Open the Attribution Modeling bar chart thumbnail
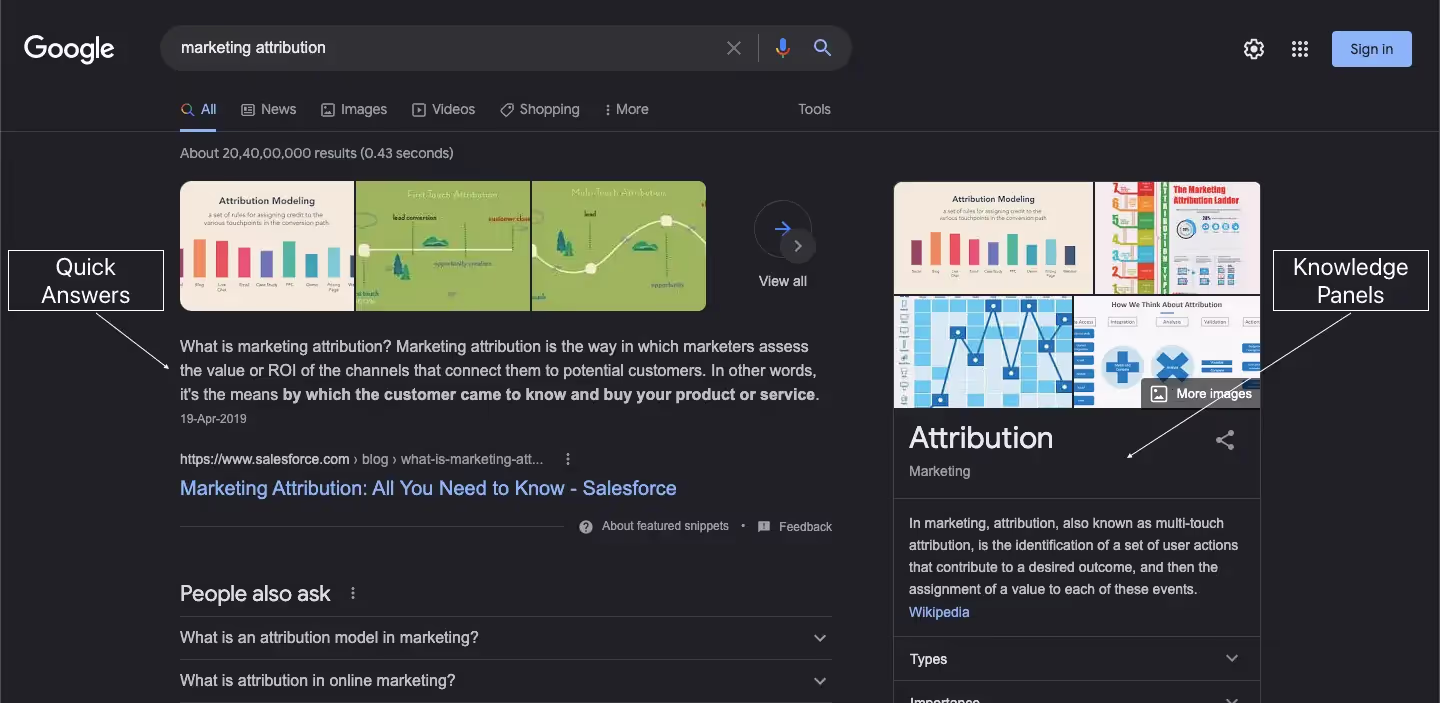 click(x=267, y=246)
